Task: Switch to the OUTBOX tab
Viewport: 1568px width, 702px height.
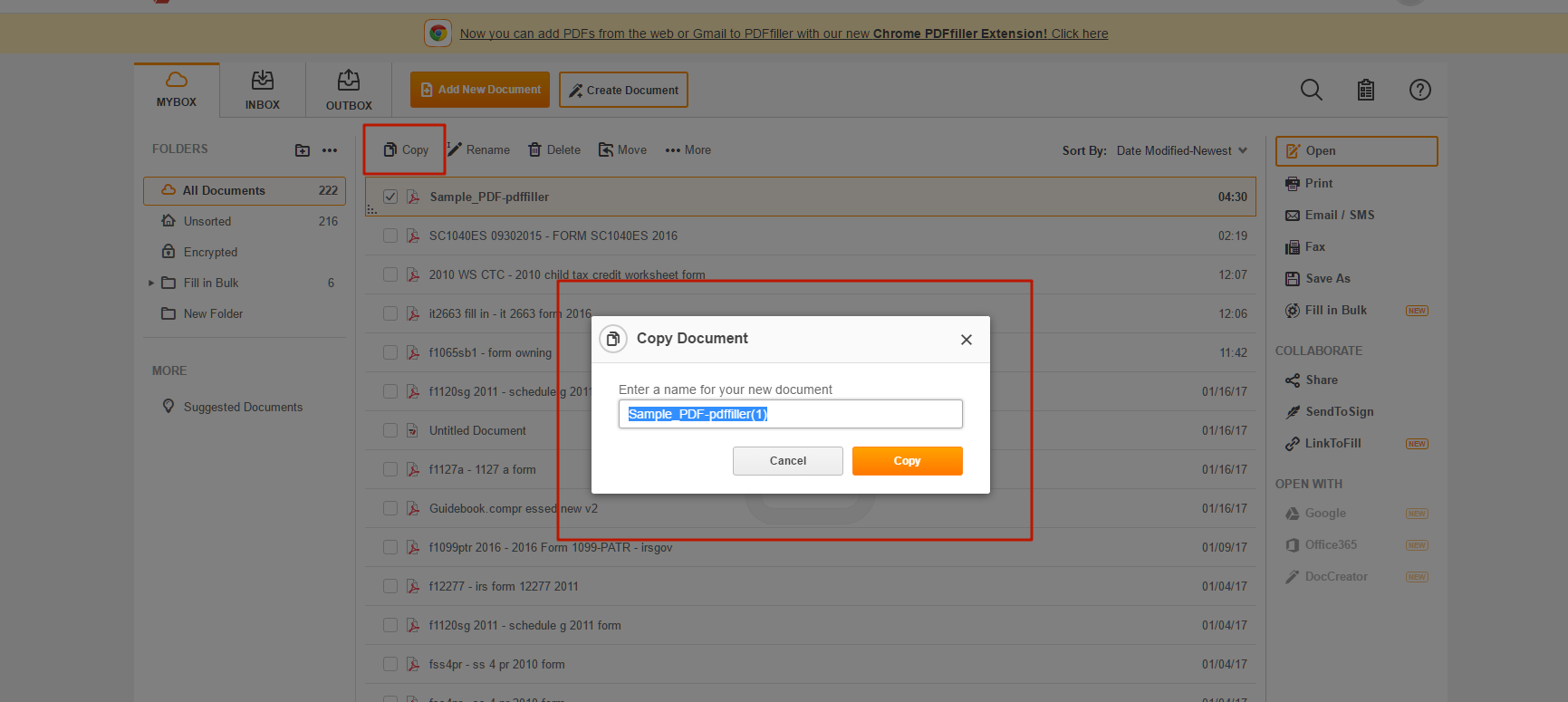Action: click(349, 90)
